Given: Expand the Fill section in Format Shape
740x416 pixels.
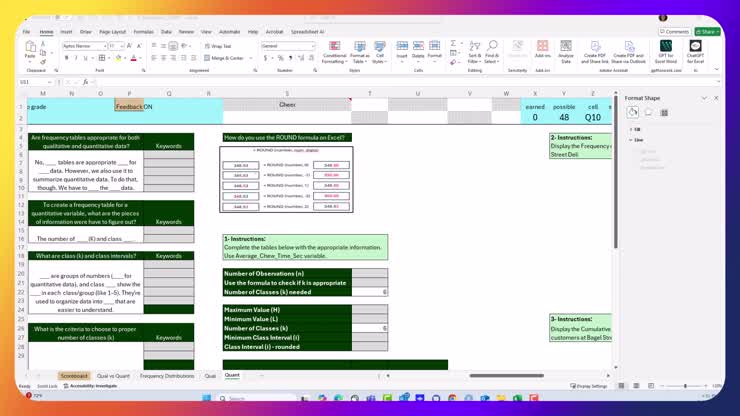Looking at the screenshot, I should [x=636, y=129].
